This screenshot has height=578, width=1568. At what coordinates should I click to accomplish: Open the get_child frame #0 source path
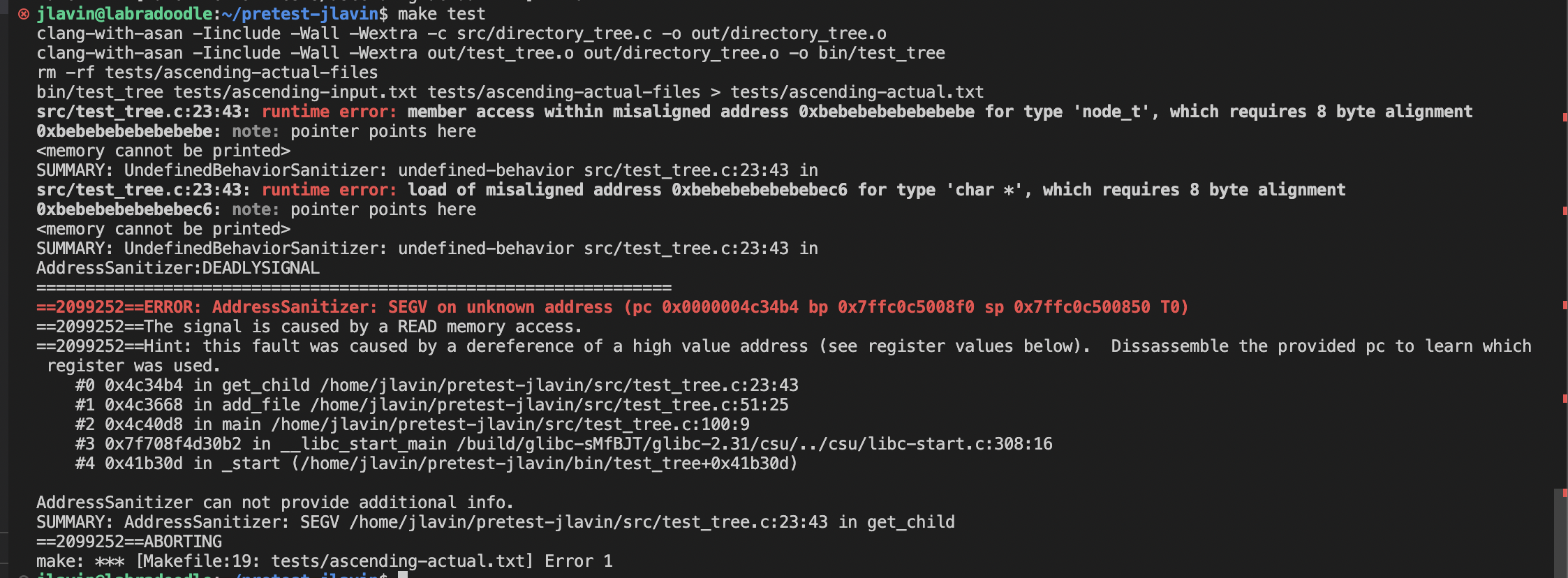point(559,385)
